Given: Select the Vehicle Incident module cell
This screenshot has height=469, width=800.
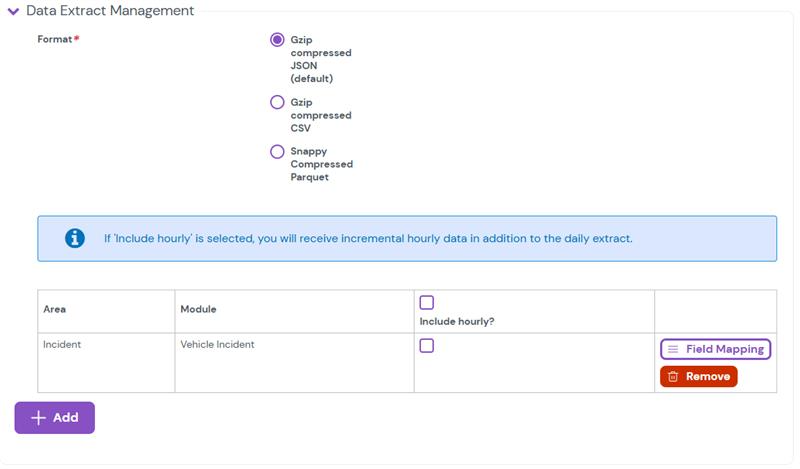Looking at the screenshot, I should pyautogui.click(x=217, y=344).
